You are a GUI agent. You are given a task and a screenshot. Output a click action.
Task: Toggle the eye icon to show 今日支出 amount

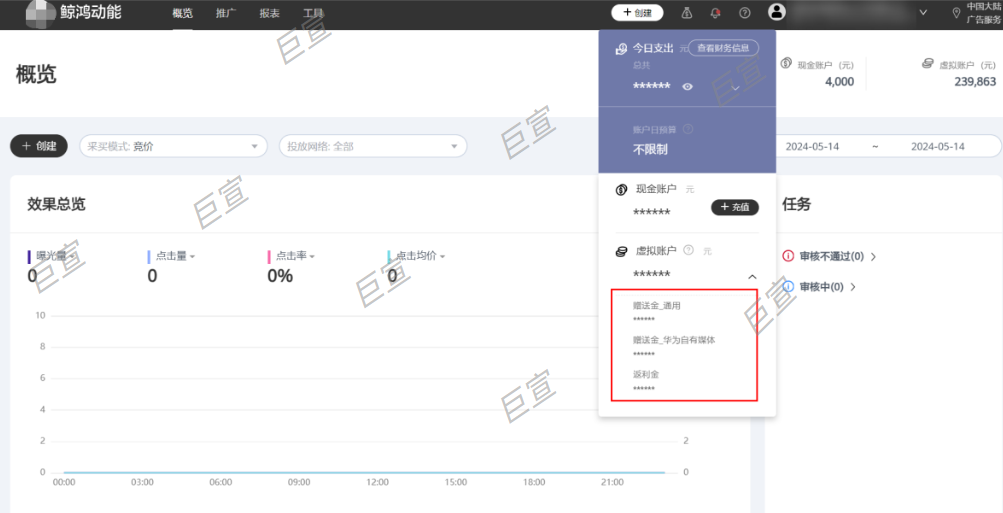[688, 87]
